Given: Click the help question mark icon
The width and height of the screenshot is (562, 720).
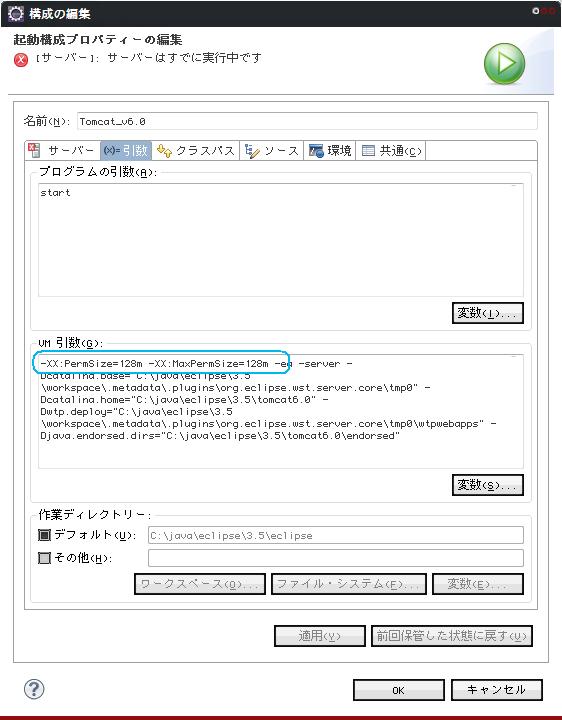Looking at the screenshot, I should tap(34, 689).
